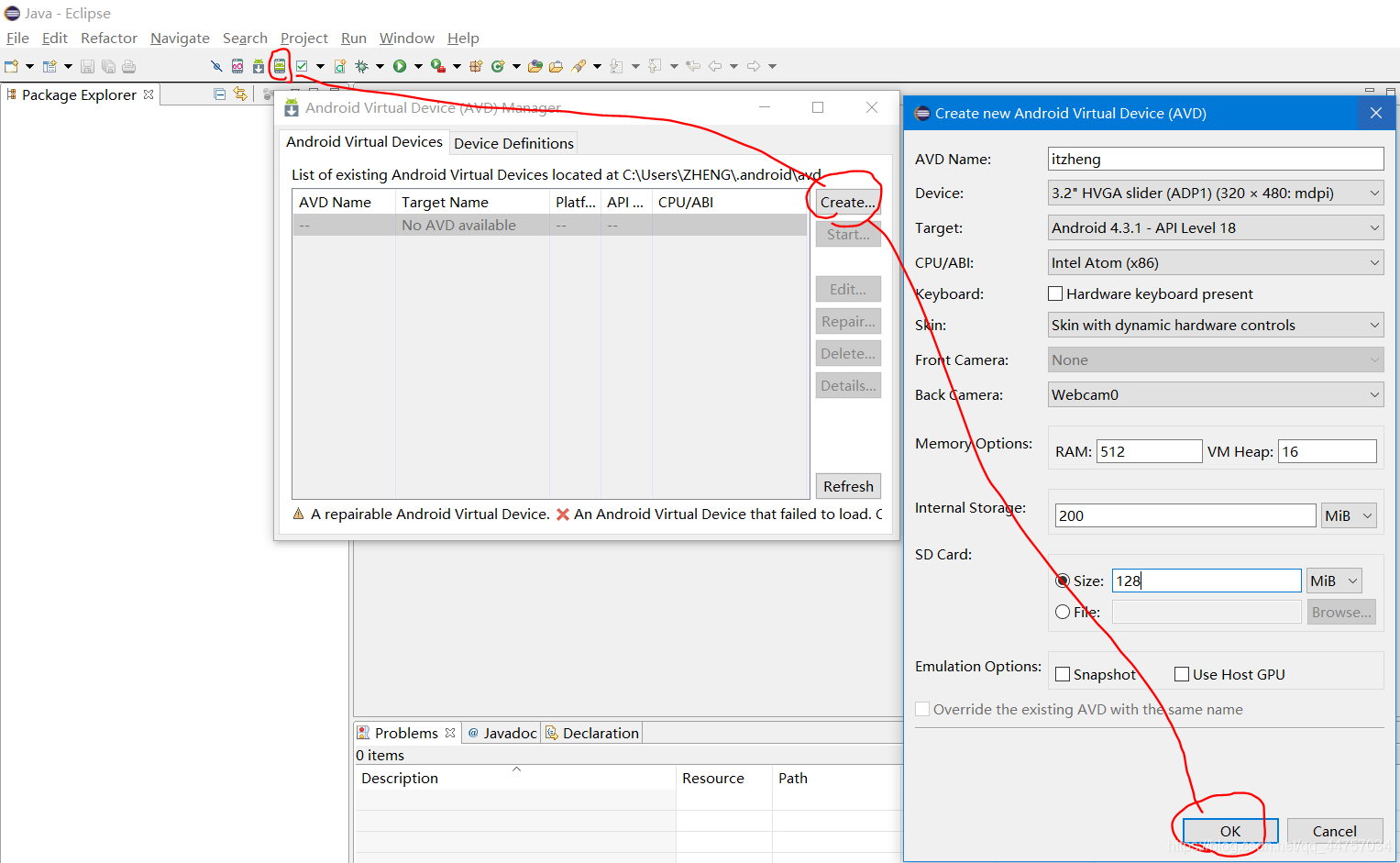Click OK in Create new AVD dialog
This screenshot has height=863, width=1400.
(x=1230, y=831)
